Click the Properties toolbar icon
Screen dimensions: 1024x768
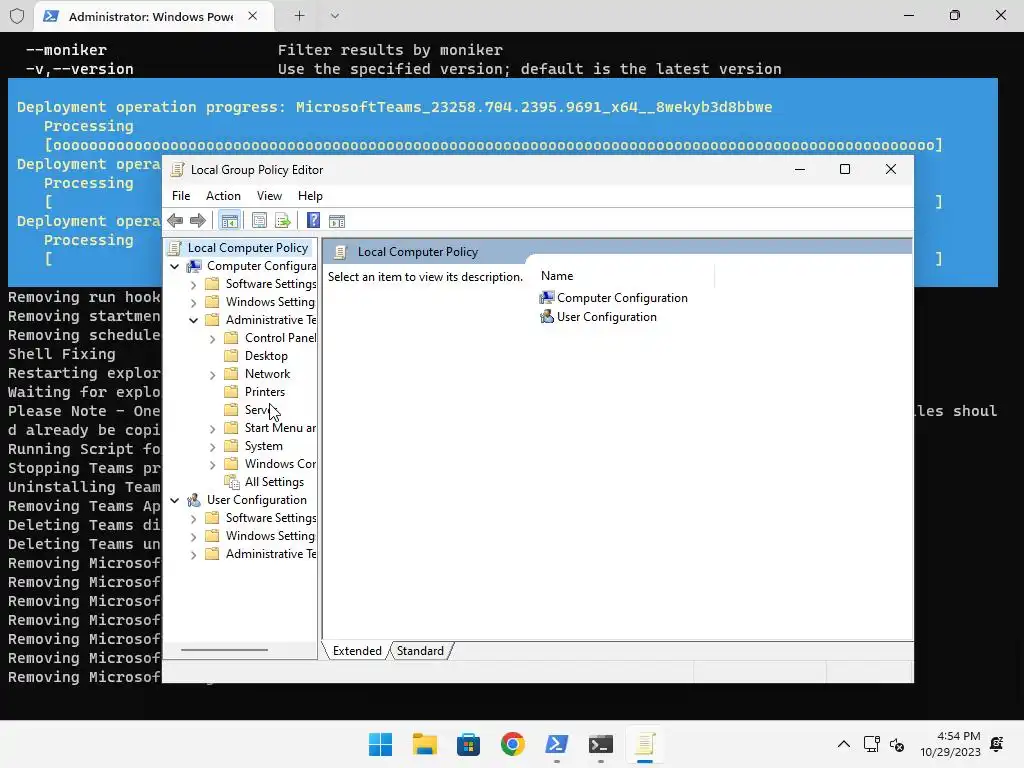point(259,221)
